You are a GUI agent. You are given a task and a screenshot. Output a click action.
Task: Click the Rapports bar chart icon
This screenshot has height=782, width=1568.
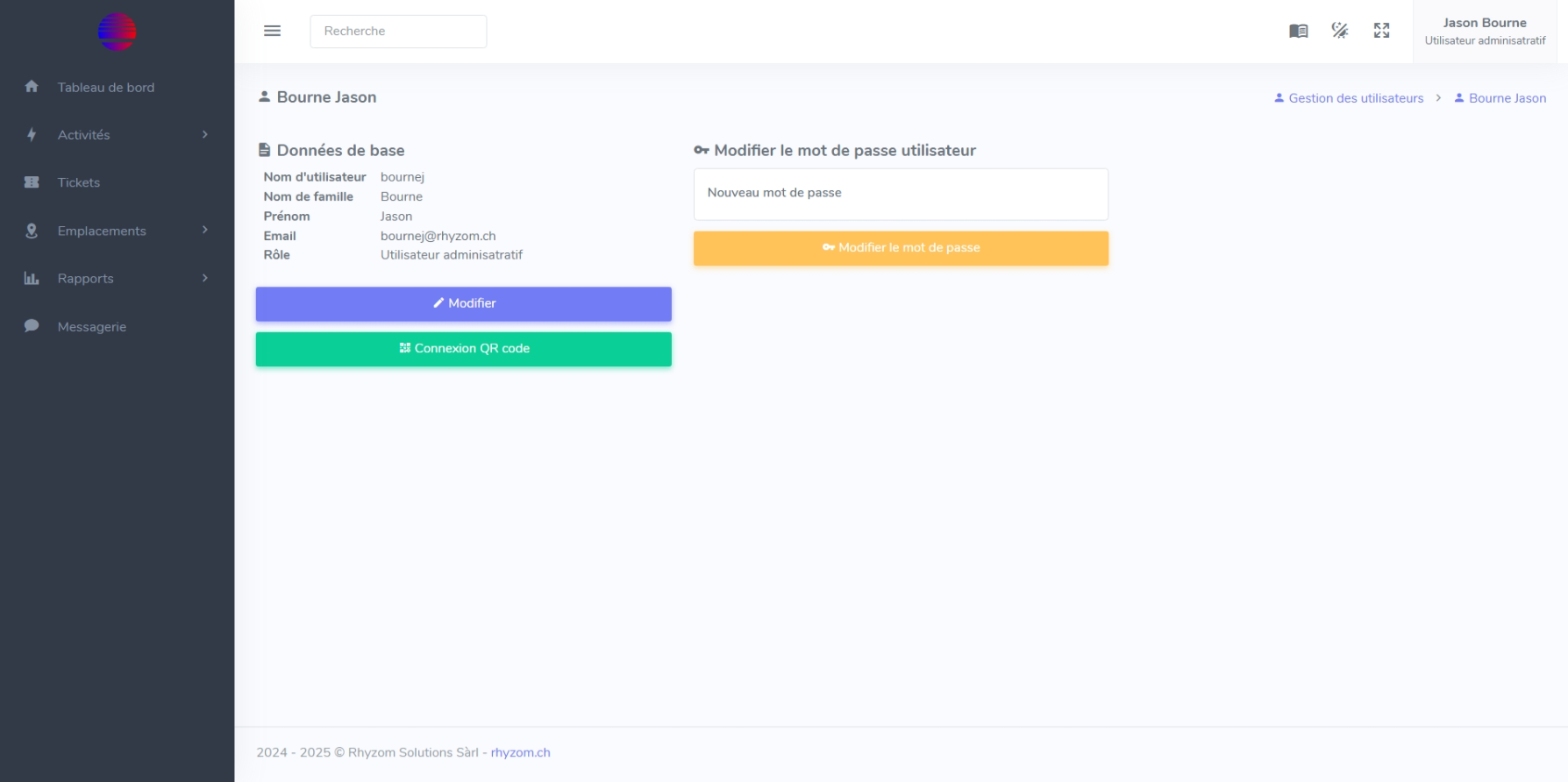tap(32, 278)
